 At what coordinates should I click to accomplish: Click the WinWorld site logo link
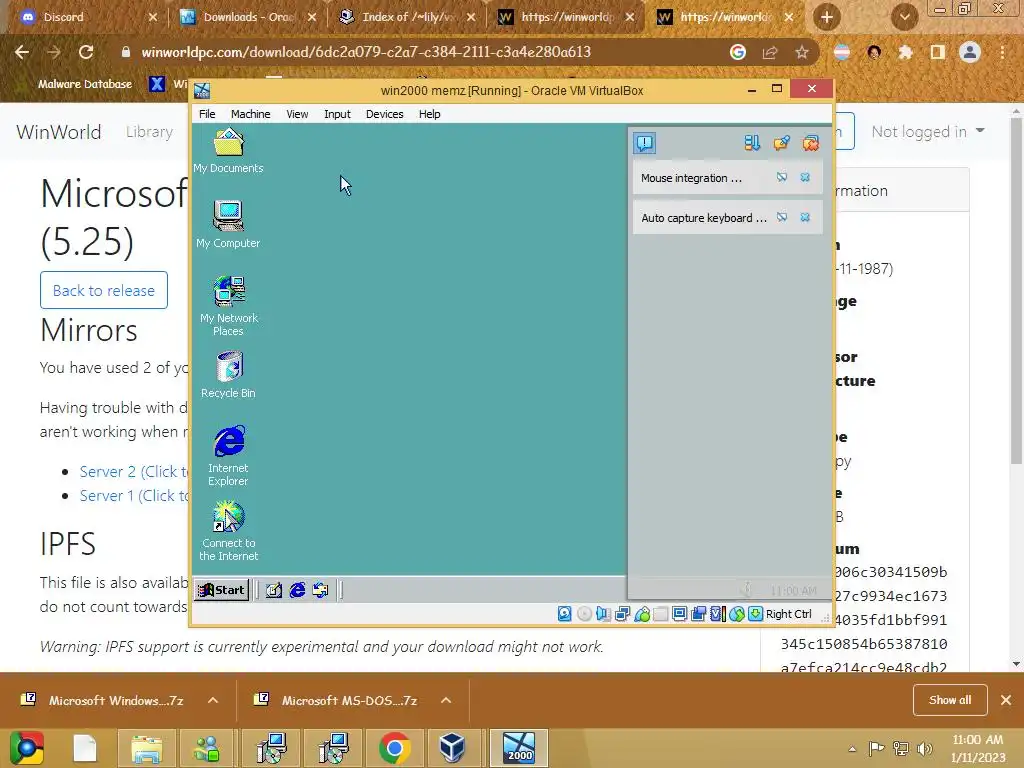[x=59, y=132]
